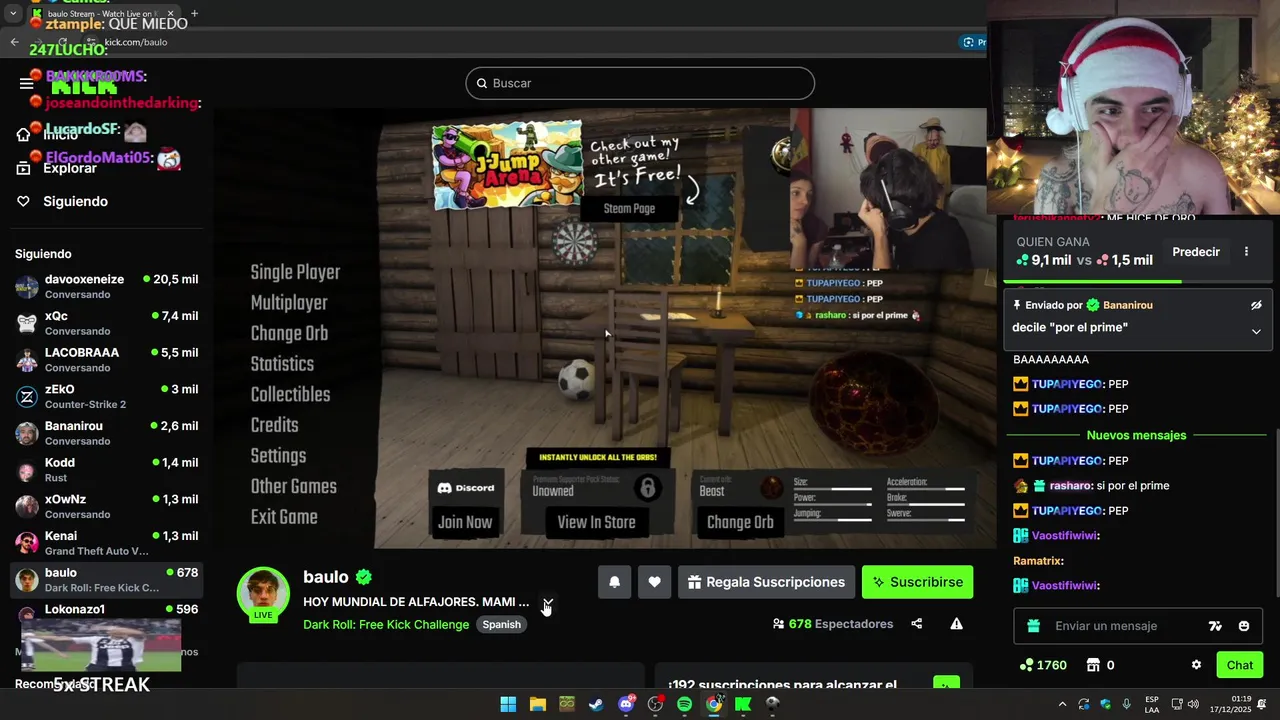Click the Spanish language tag
This screenshot has width=1280, height=720.
tap(501, 624)
